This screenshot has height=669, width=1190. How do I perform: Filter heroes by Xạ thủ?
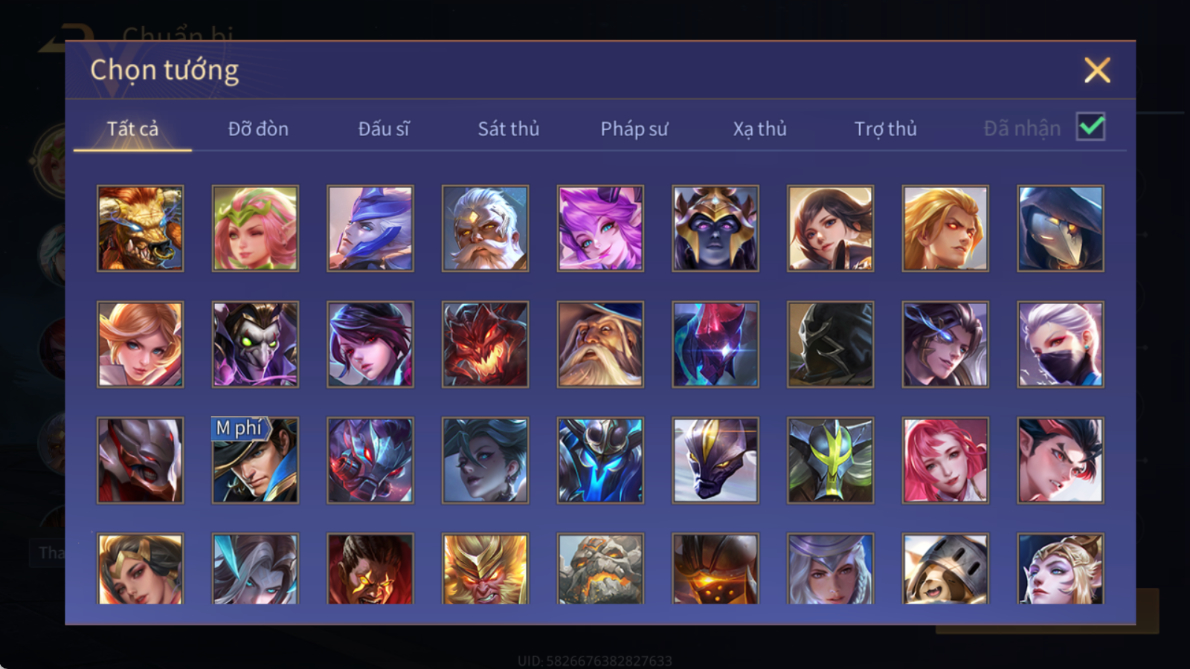[760, 129]
